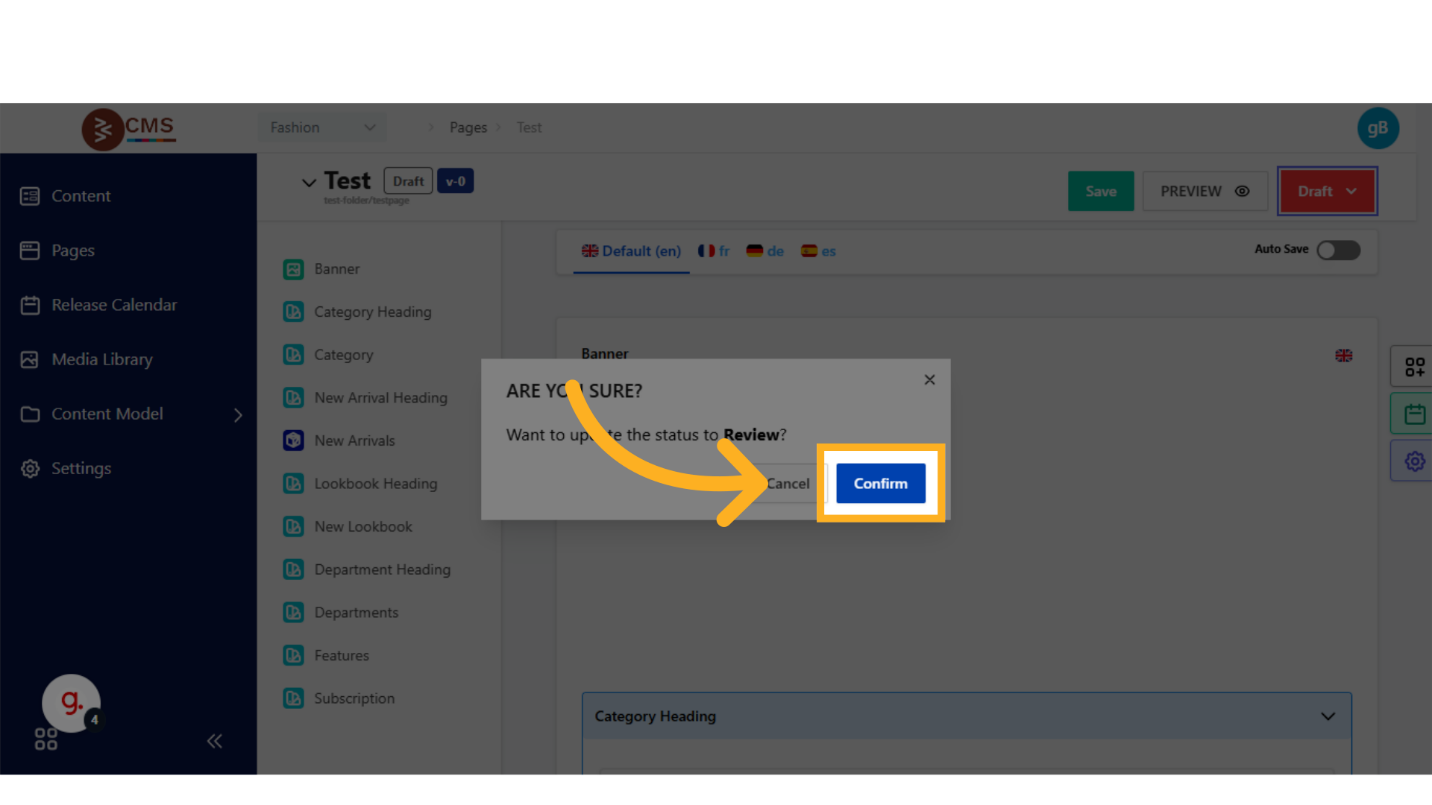Viewport: 1432px width, 805px height.
Task: Open the green calendar schedule icon
Action: coord(1414,414)
